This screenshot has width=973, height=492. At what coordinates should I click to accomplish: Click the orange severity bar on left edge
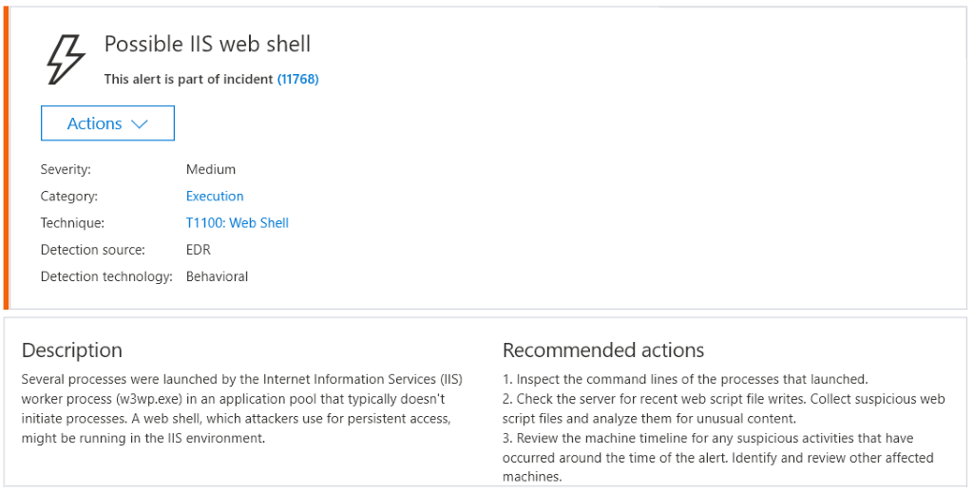[5, 158]
